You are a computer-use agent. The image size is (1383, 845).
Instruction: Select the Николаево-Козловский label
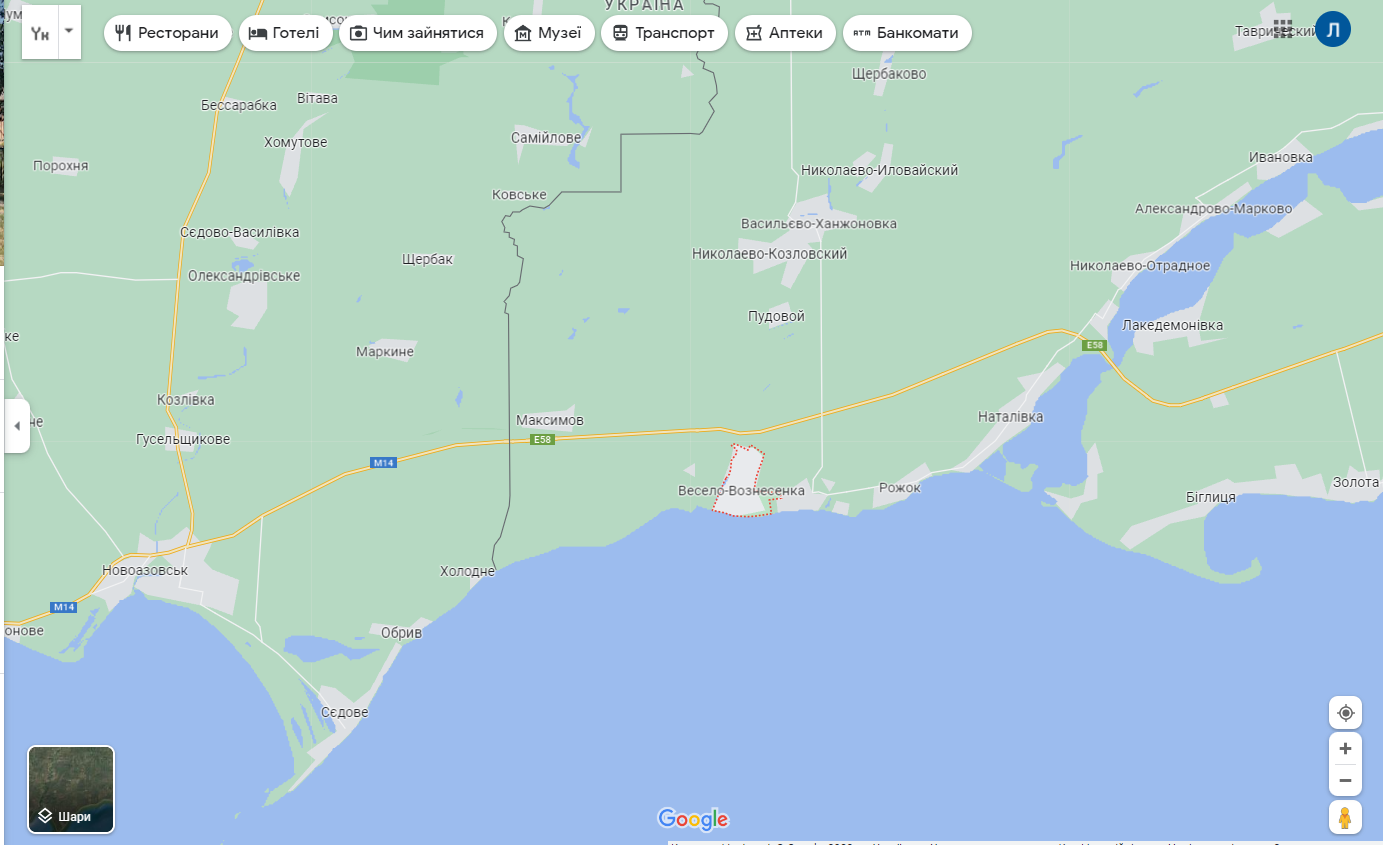point(770,254)
